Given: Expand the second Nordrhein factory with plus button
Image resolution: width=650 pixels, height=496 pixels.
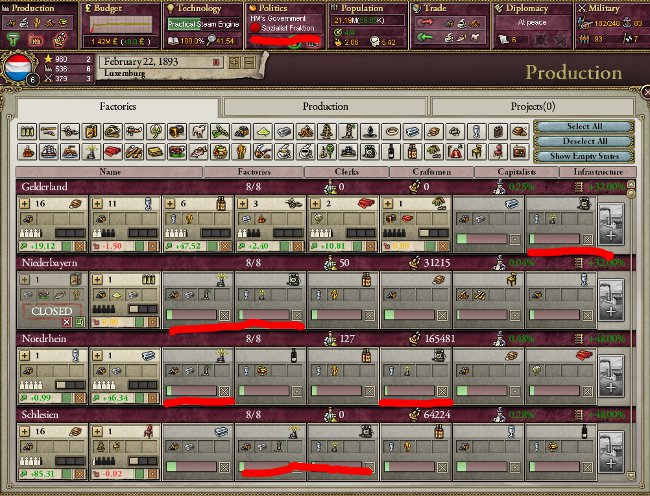Looking at the screenshot, I should point(98,354).
